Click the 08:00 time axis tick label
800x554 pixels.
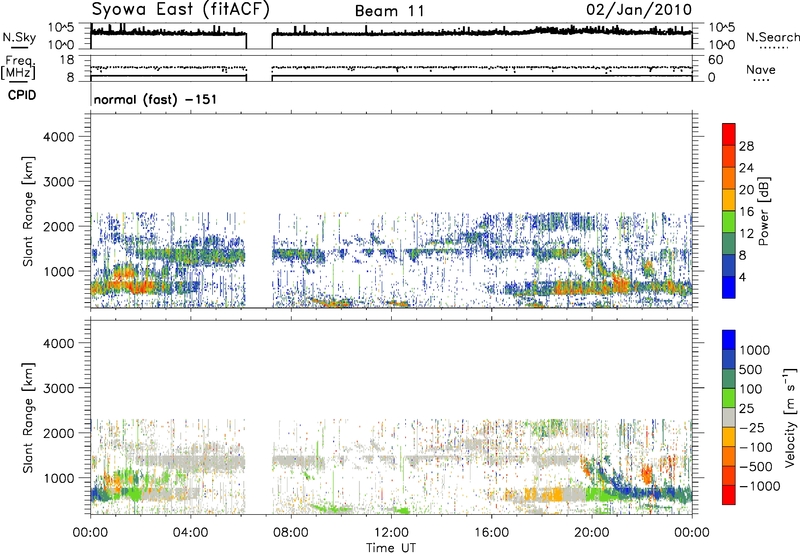click(290, 533)
